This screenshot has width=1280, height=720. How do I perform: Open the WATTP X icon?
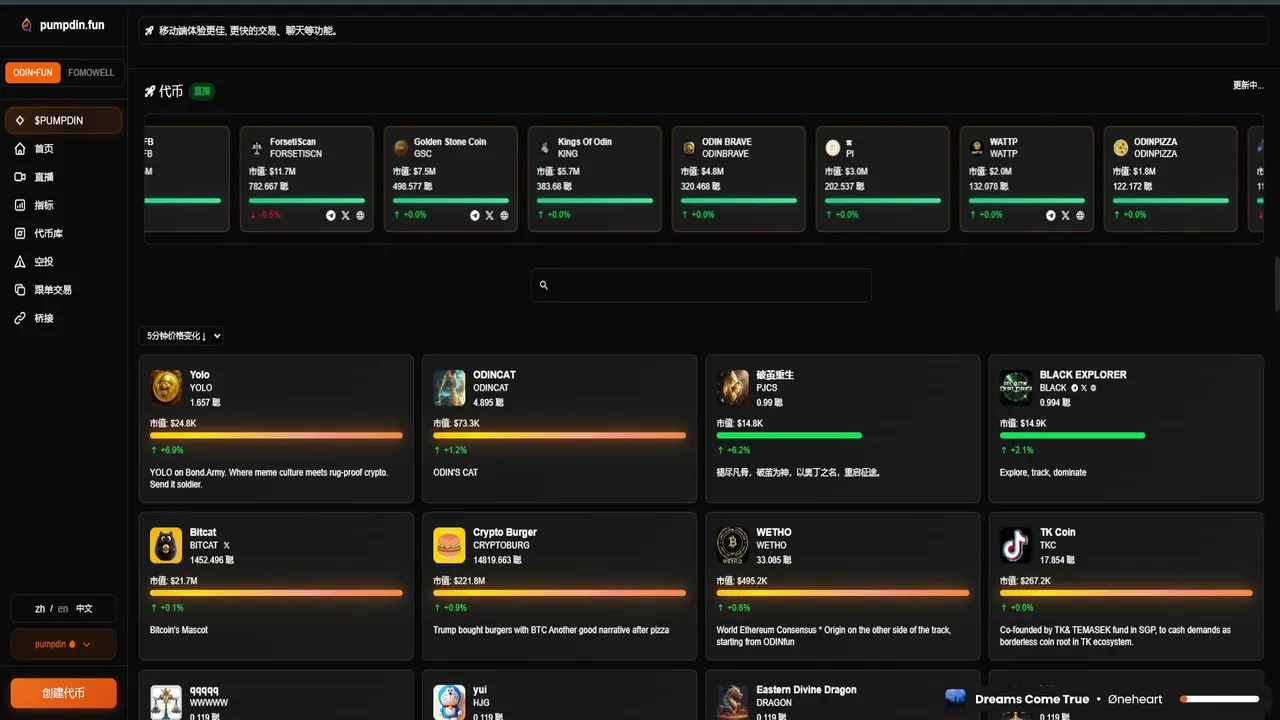[1065, 215]
